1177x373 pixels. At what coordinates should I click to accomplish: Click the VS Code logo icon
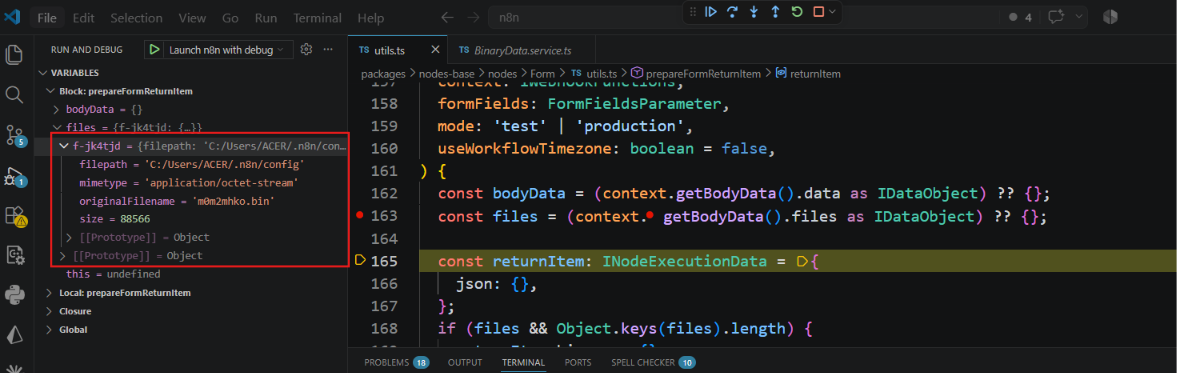(x=11, y=17)
